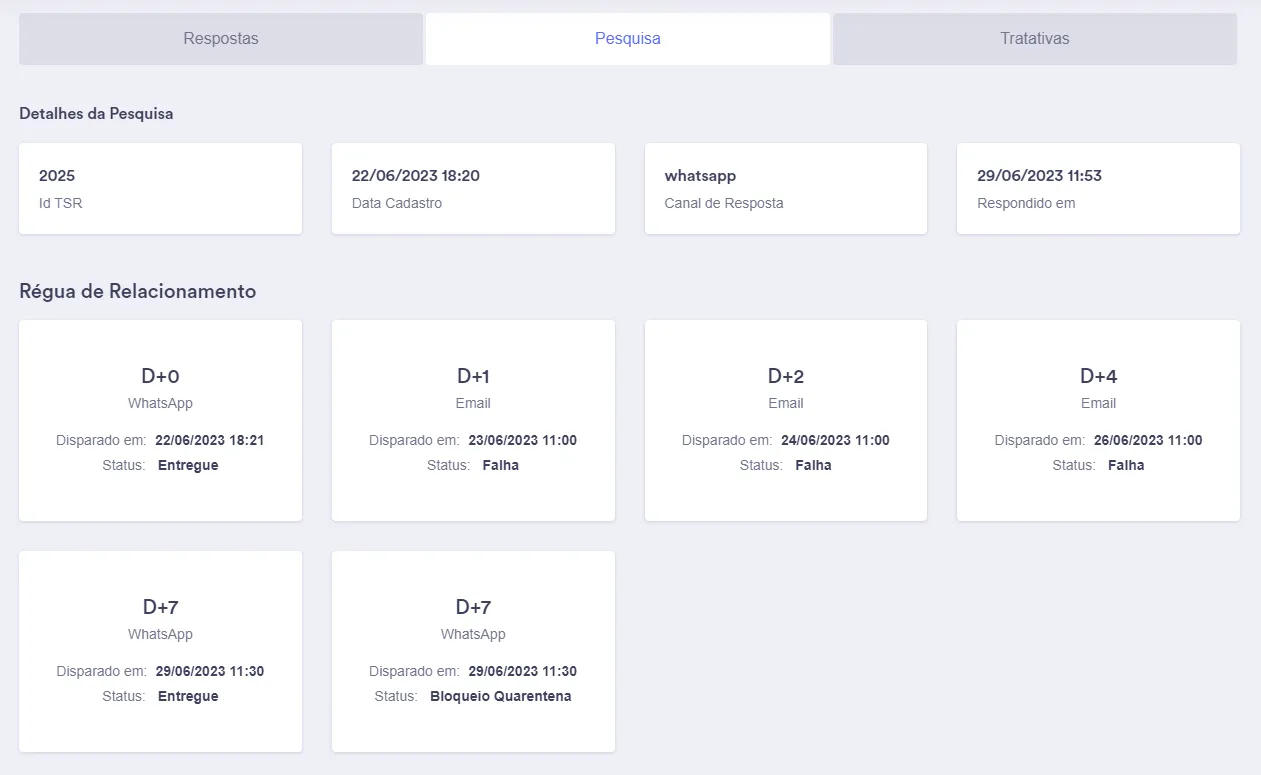Screen dimensions: 1261x775
Task: Select the D+0 card title
Action: click(x=160, y=376)
